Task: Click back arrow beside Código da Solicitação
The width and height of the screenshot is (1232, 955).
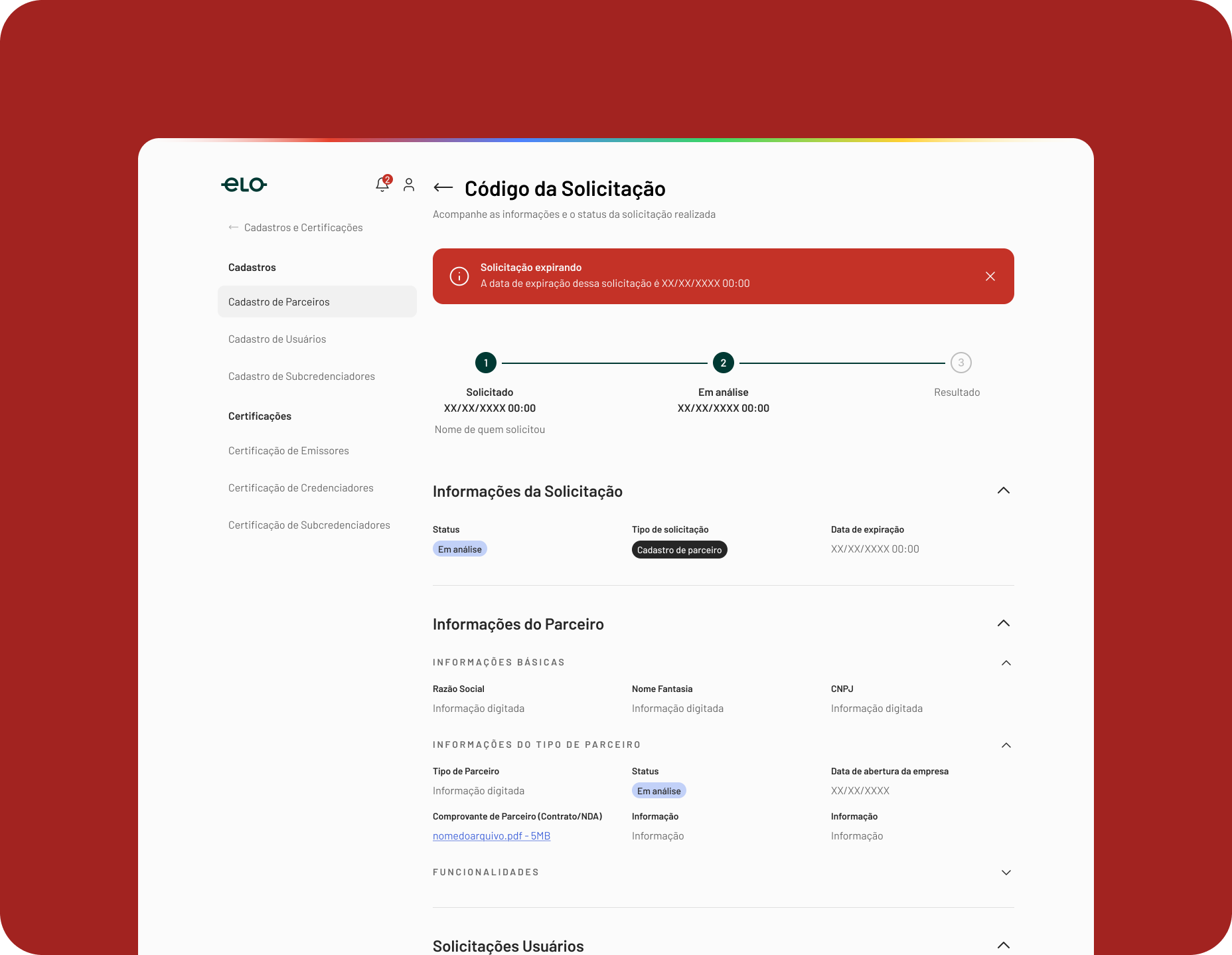Action: [x=443, y=188]
